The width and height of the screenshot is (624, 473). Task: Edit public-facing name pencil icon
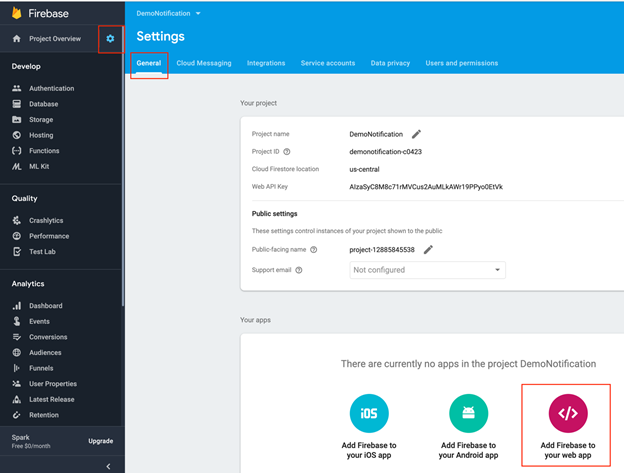coord(428,249)
